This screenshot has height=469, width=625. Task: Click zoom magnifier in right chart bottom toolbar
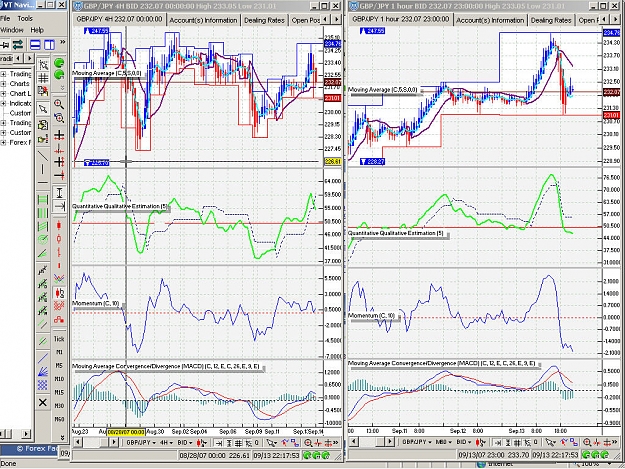pyautogui.click(x=587, y=442)
